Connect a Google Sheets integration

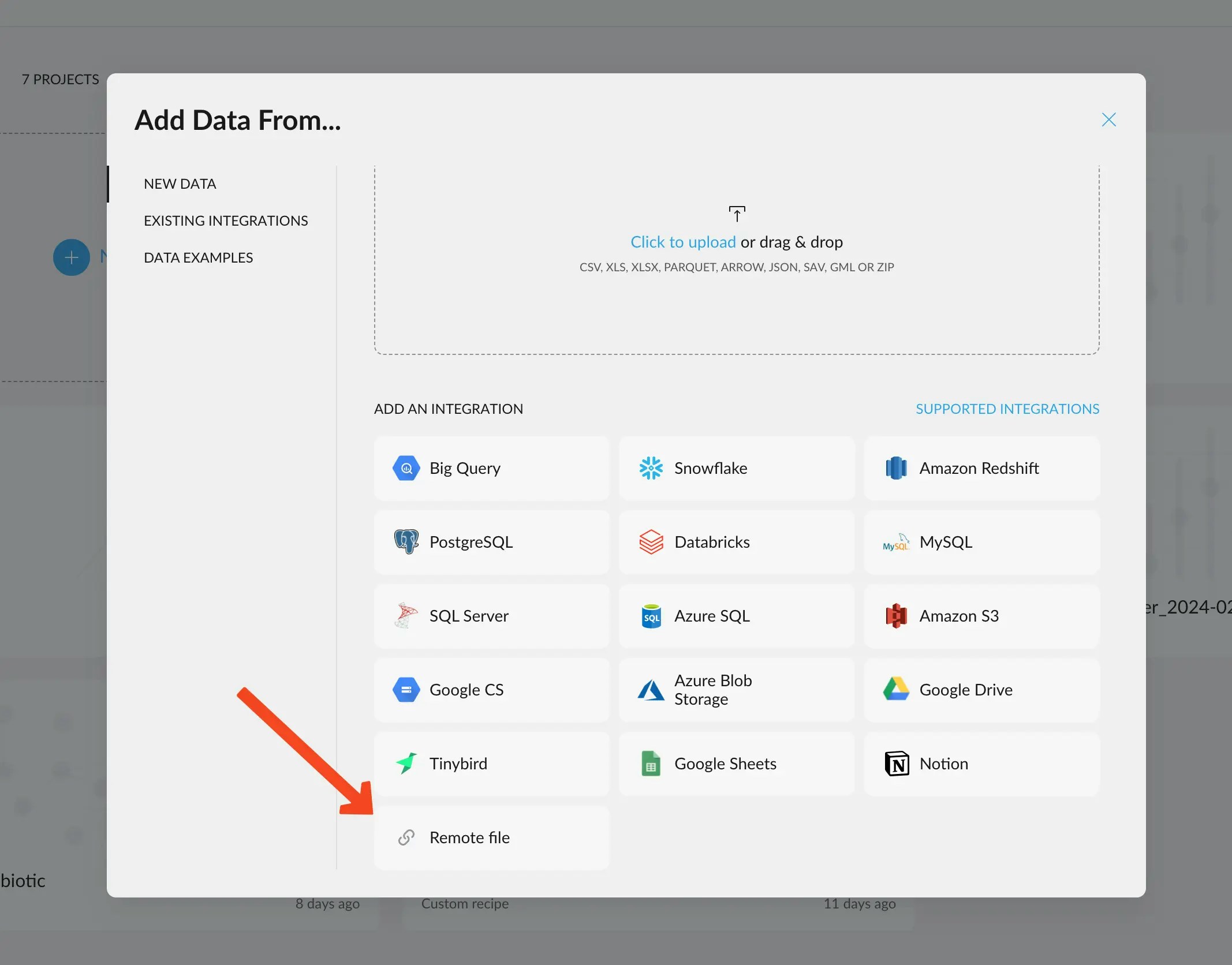pos(736,764)
